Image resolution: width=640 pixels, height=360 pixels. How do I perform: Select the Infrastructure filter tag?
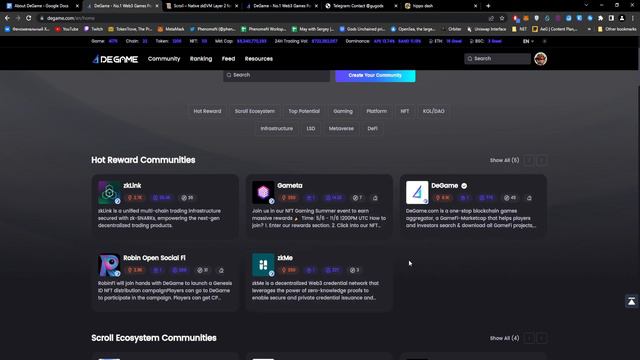pos(277,129)
